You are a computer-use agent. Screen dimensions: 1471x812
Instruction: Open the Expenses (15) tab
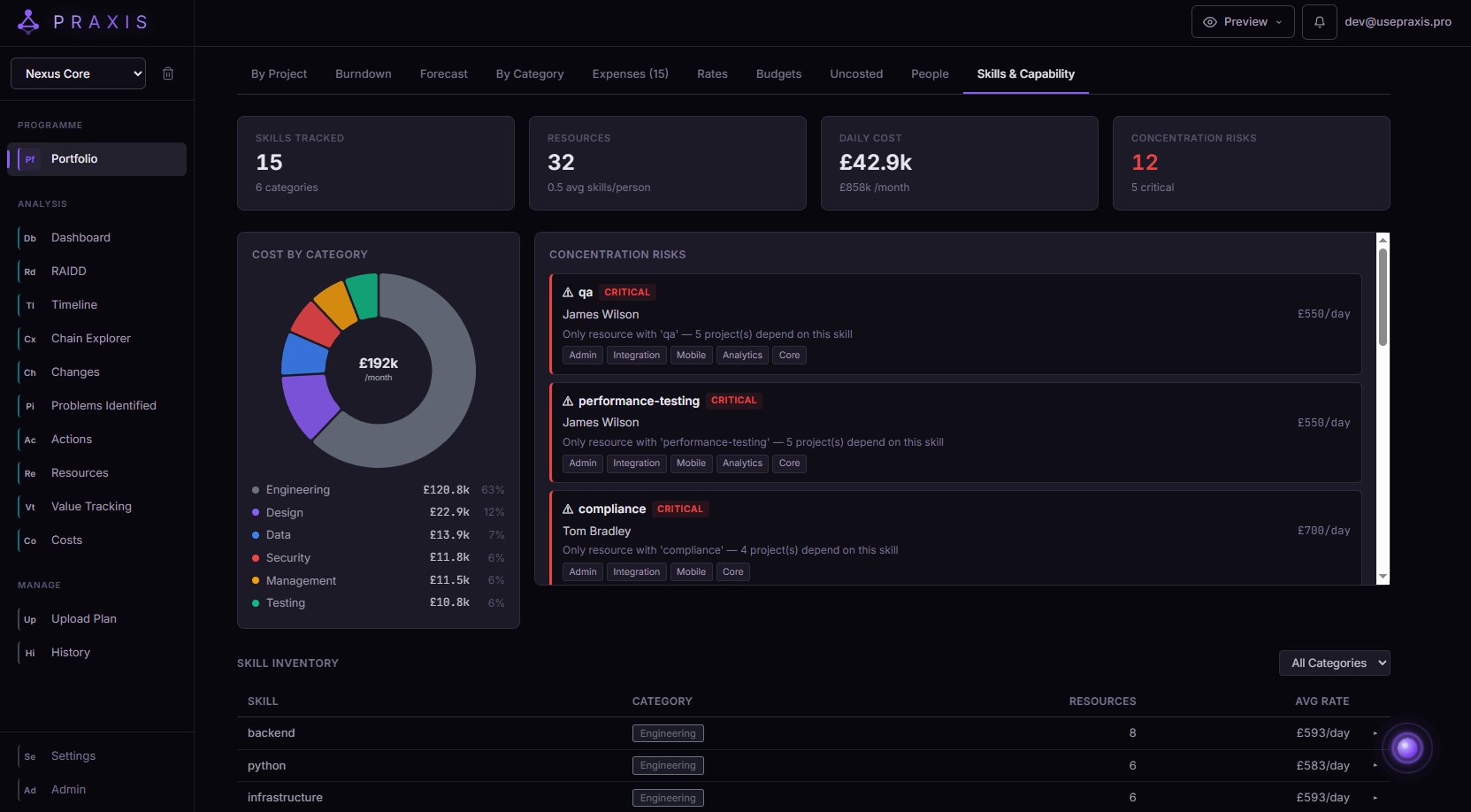click(630, 73)
